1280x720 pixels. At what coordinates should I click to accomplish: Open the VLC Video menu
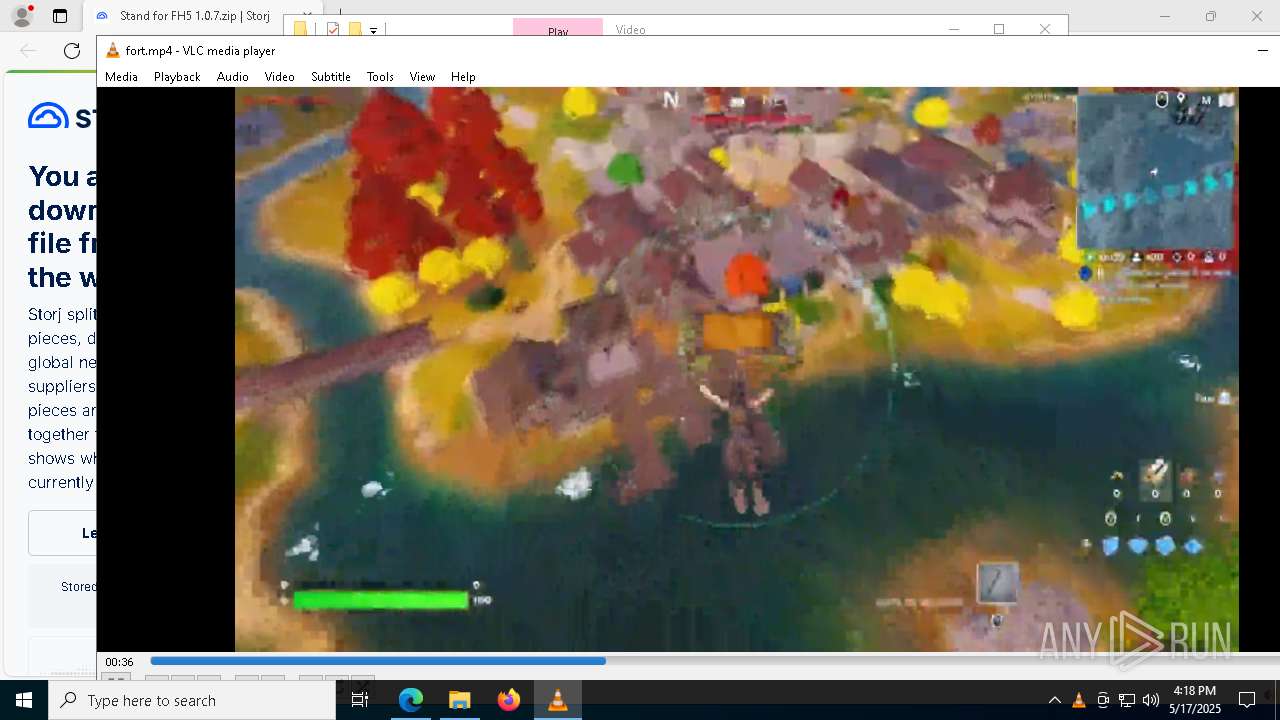click(x=279, y=76)
